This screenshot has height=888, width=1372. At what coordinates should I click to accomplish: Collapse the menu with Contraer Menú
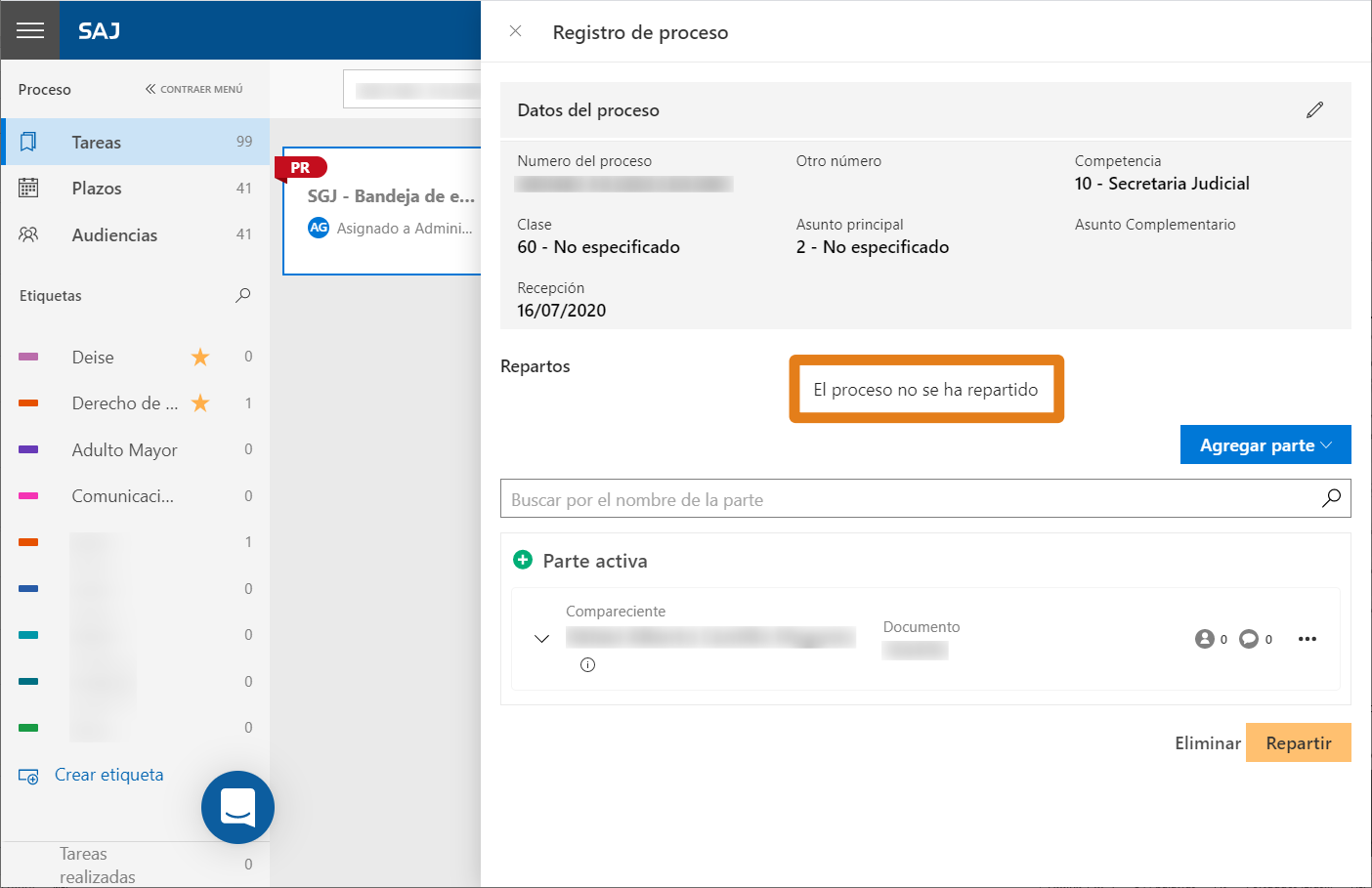coord(193,89)
